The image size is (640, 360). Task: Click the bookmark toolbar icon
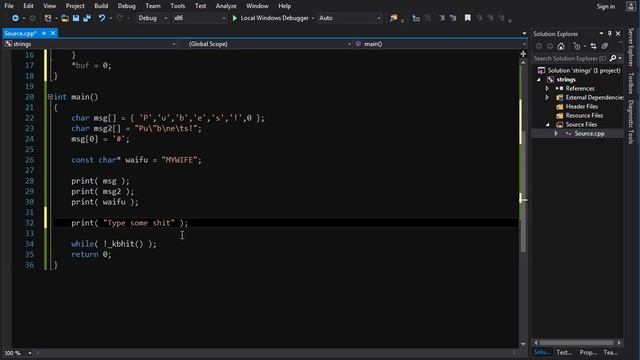click(x=468, y=18)
